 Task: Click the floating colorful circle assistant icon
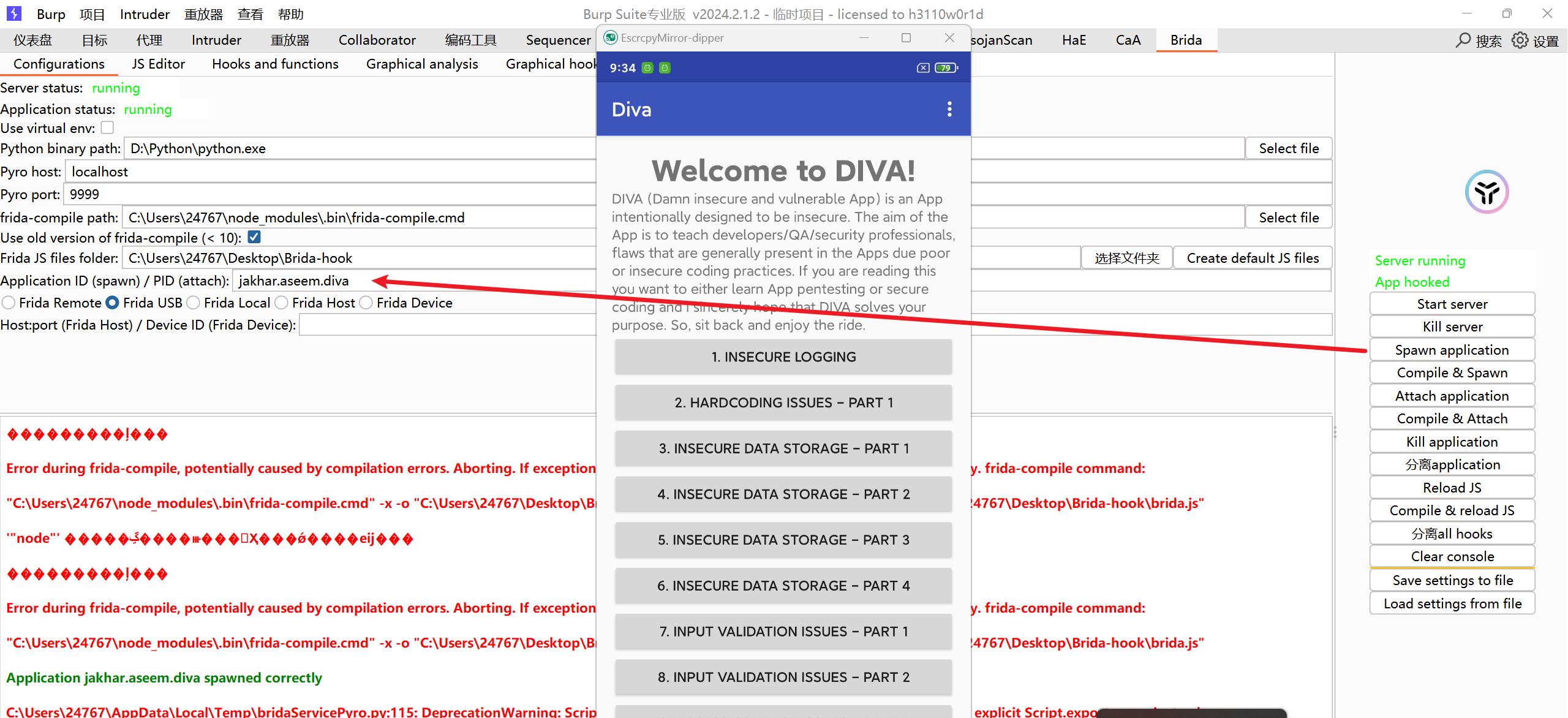(x=1487, y=192)
